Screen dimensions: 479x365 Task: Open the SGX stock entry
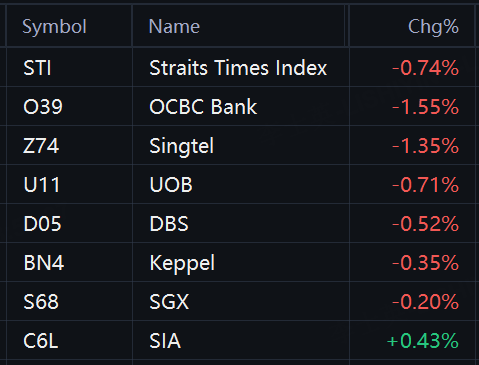coord(169,302)
